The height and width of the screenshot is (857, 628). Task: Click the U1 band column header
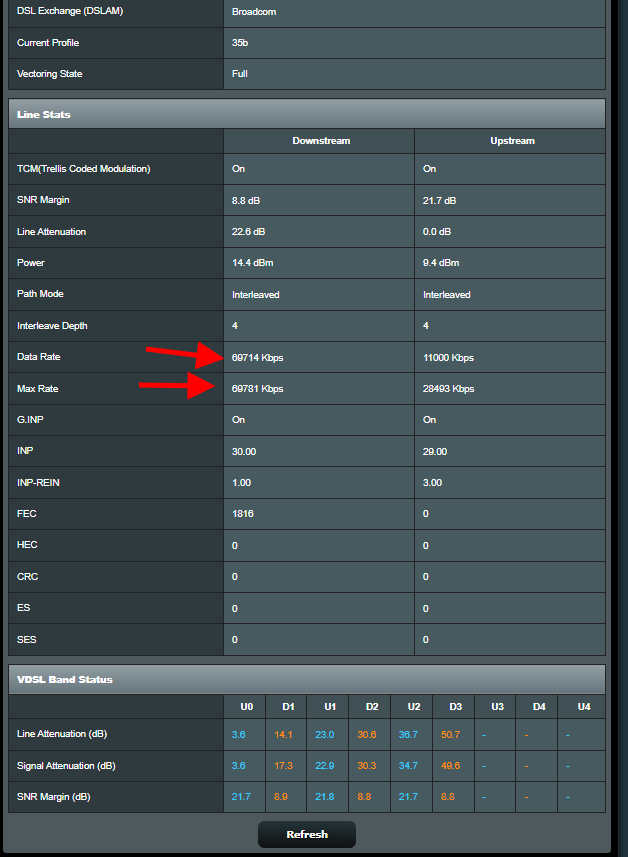[330, 707]
